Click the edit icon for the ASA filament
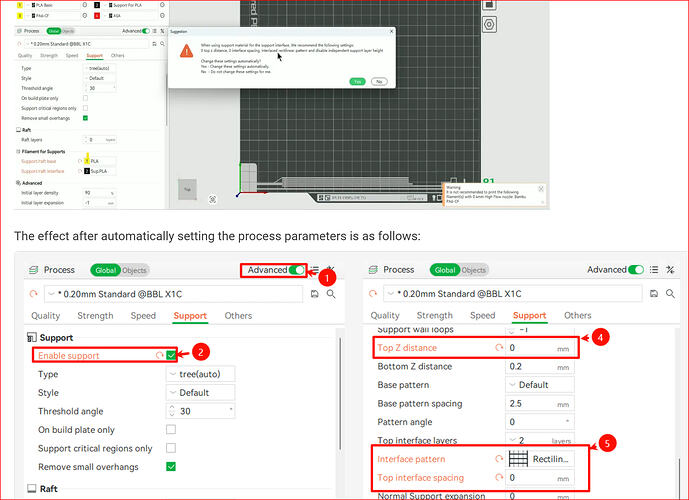This screenshot has width=689, height=500. coord(162,15)
